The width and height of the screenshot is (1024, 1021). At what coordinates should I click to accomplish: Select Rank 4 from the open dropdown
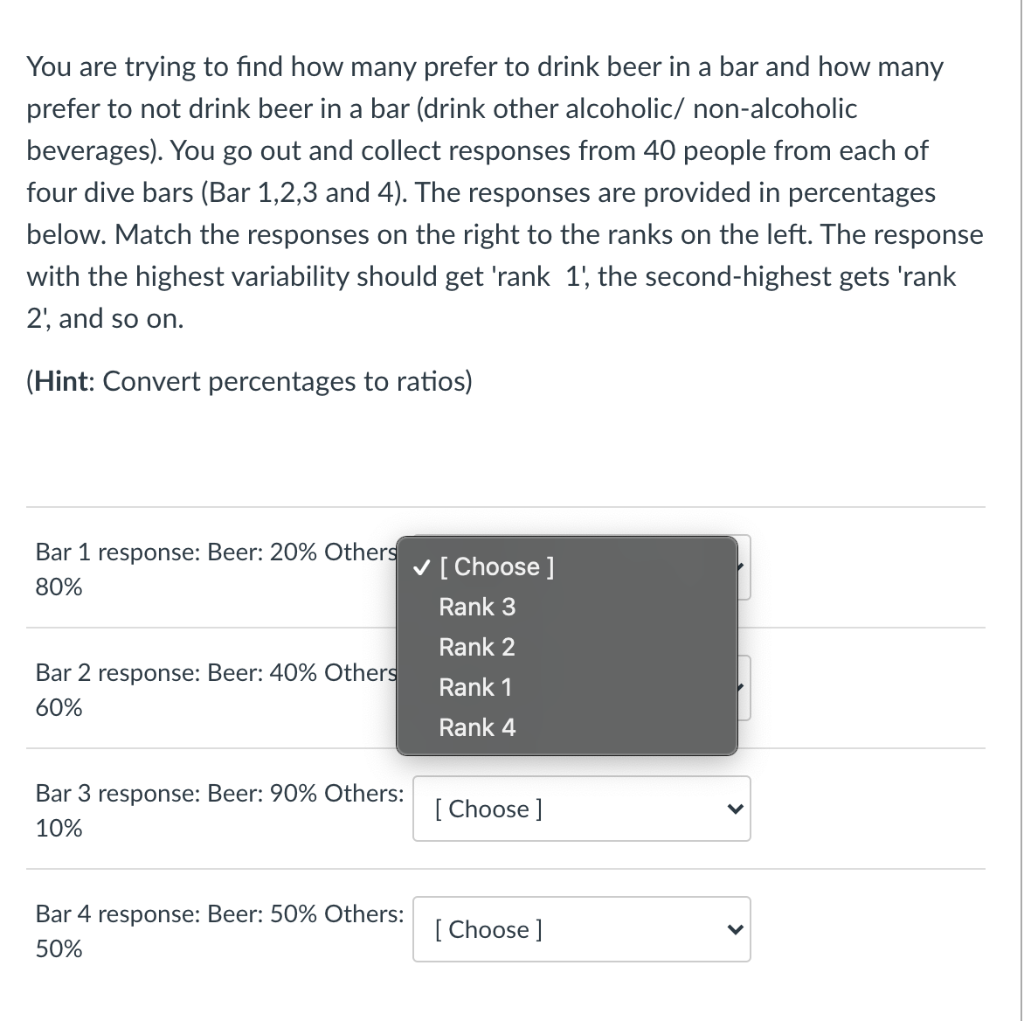click(477, 727)
